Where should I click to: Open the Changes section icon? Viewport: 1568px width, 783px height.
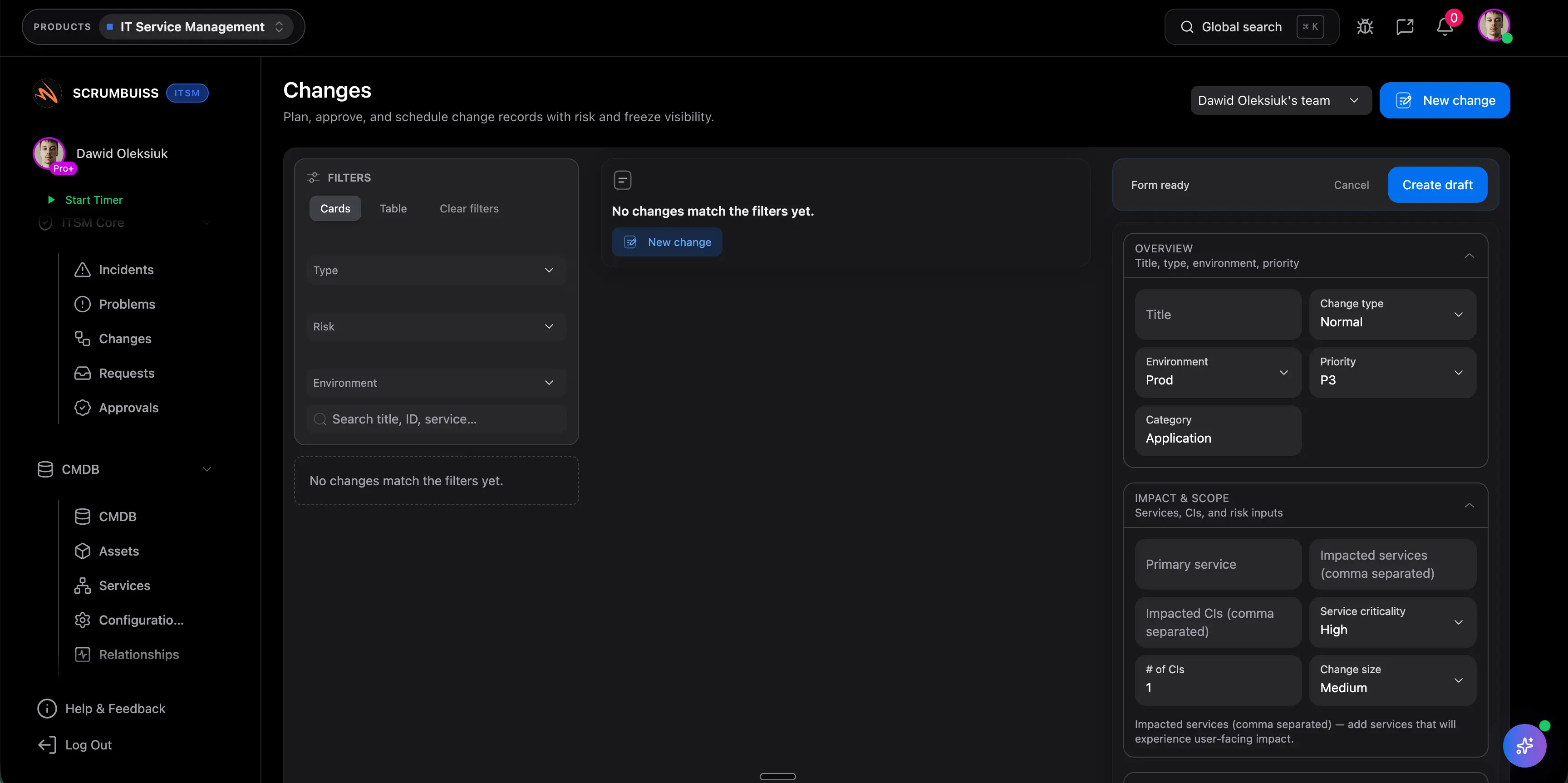click(83, 339)
